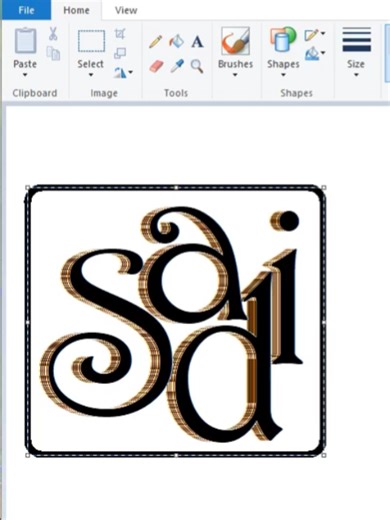Image resolution: width=390 pixels, height=520 pixels.
Task: Switch to the View ribbon tab
Action: click(126, 11)
